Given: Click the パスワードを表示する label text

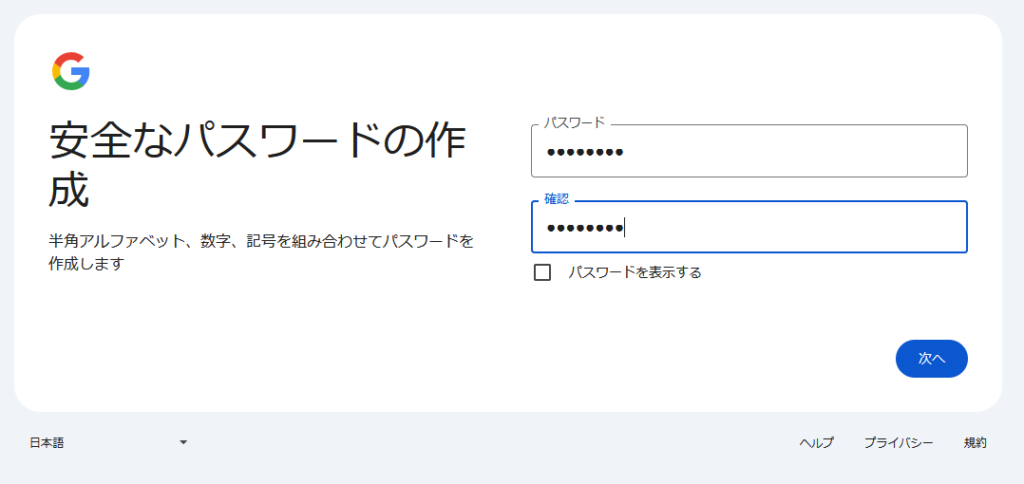Looking at the screenshot, I should click(635, 272).
